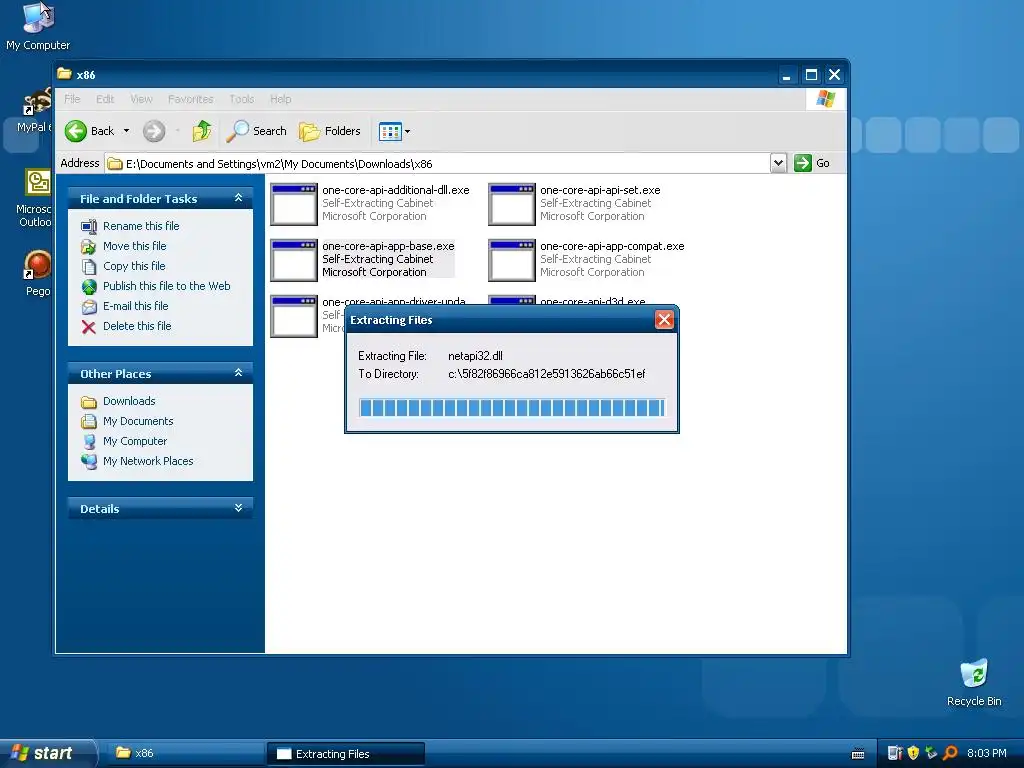Click the on-screen keyboard tray icon
The image size is (1024, 768).
(858, 754)
